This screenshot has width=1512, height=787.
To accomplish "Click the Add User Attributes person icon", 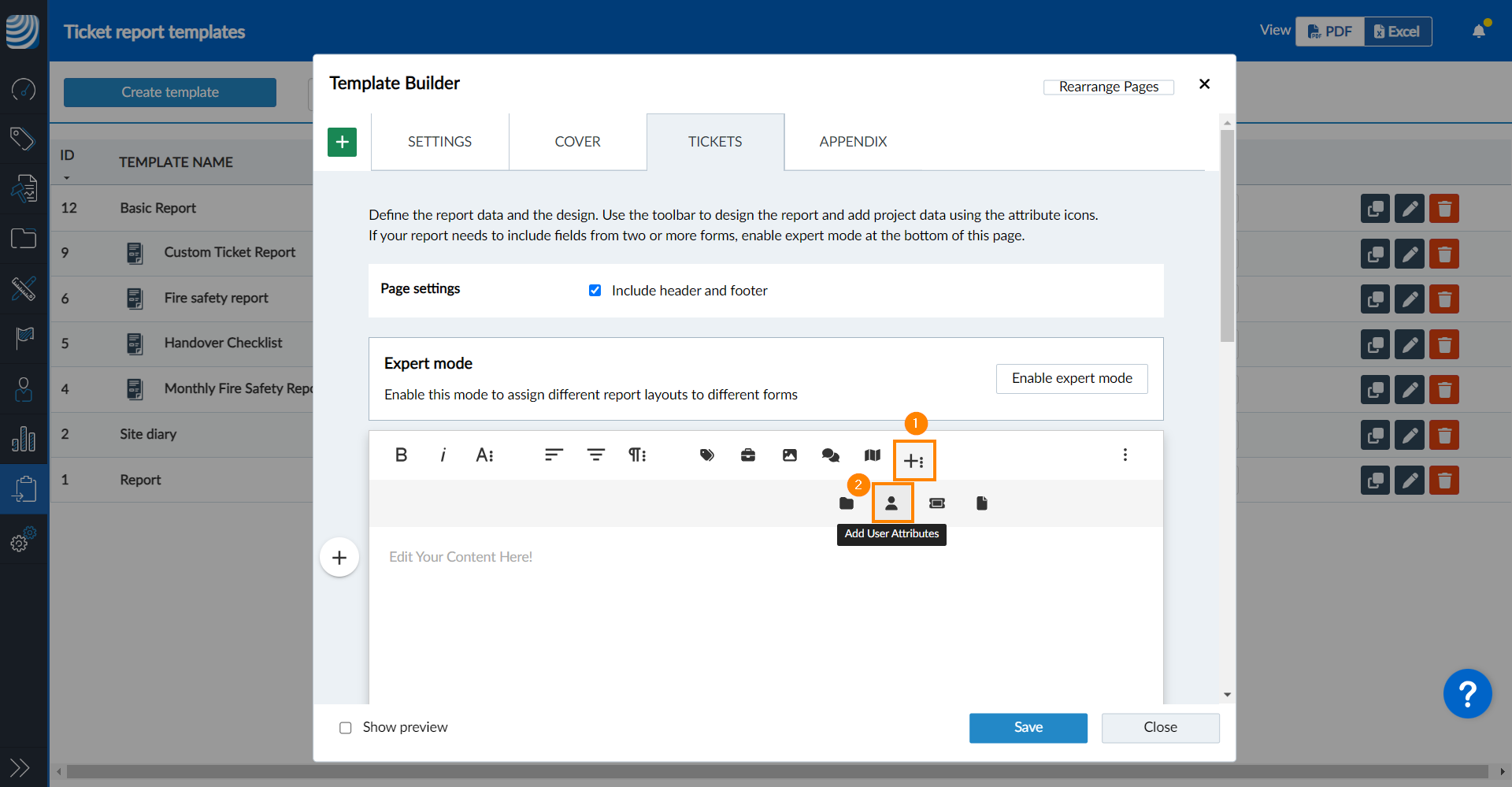I will point(891,503).
